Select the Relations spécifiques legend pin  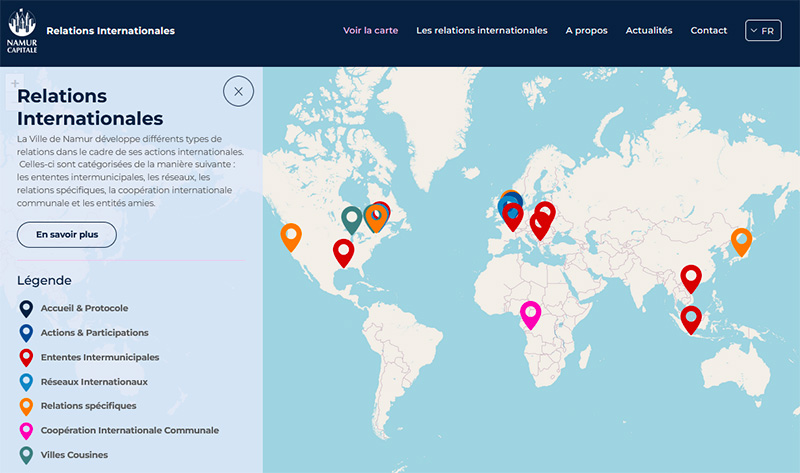(26, 406)
